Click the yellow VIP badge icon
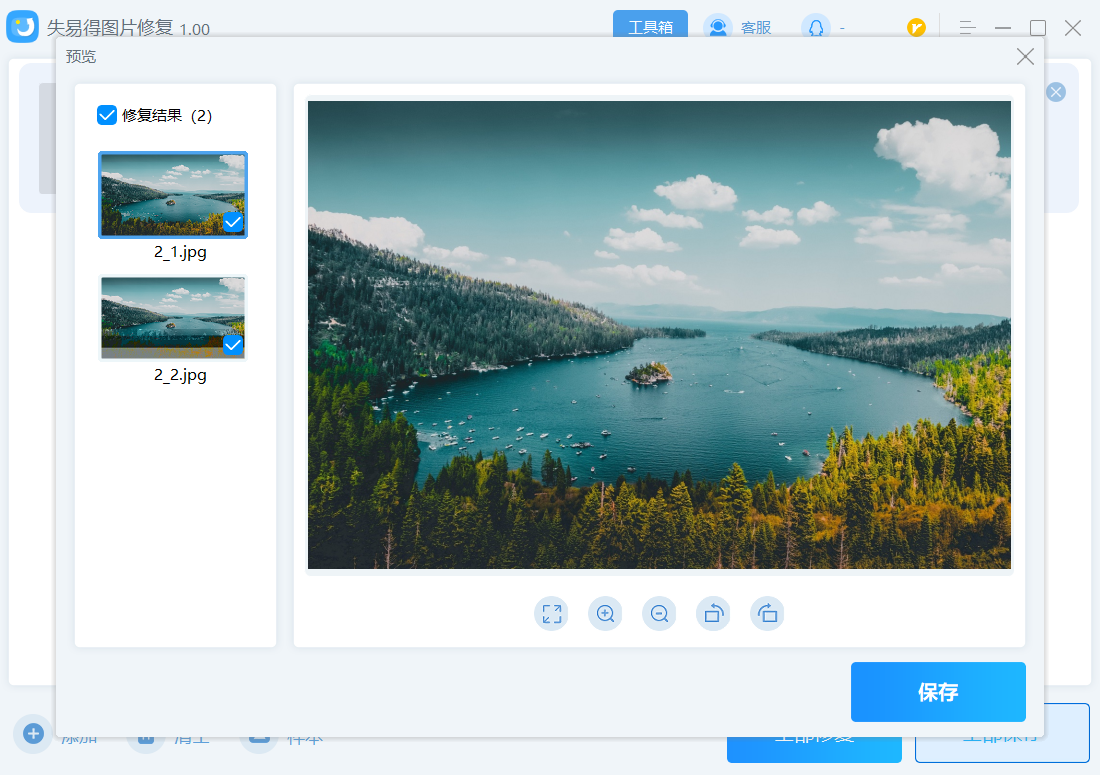The image size is (1100, 775). 916,27
